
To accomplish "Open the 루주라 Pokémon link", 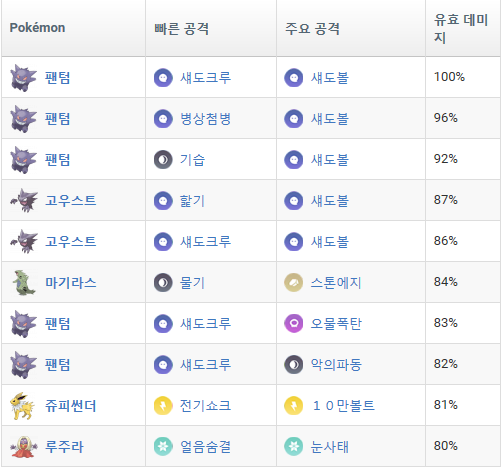I will (64, 447).
